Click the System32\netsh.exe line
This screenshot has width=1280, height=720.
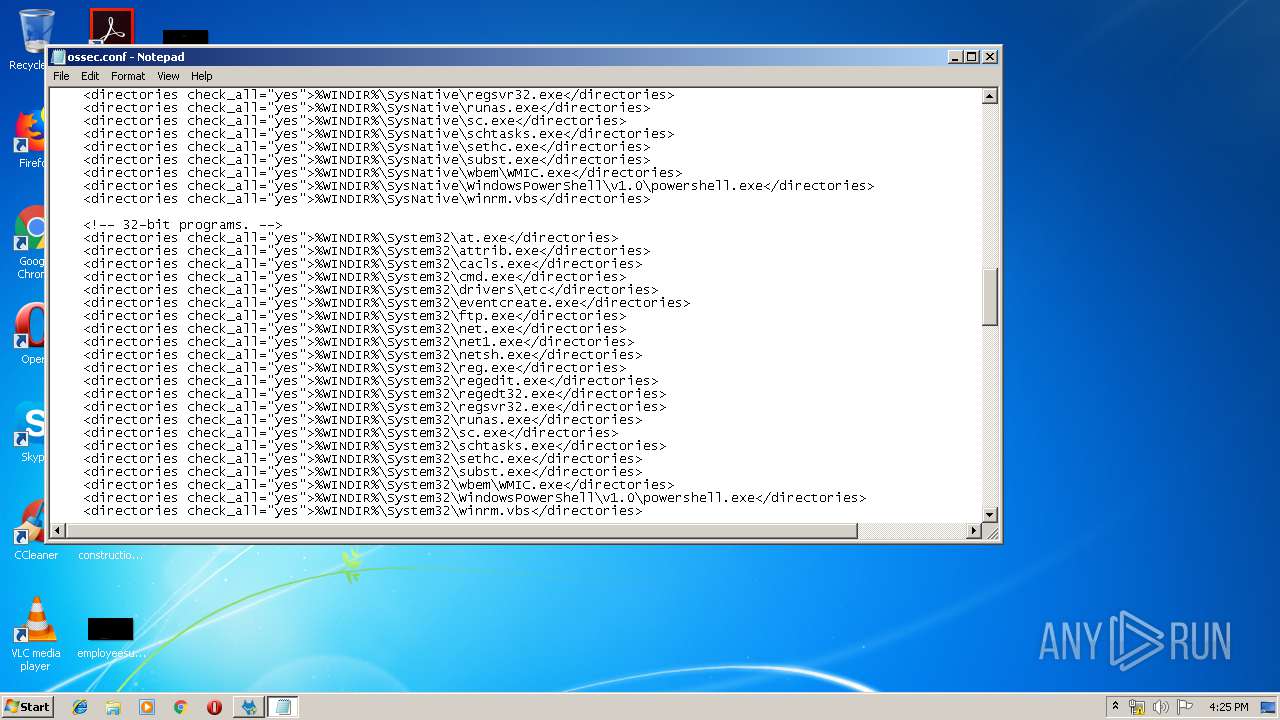[x=363, y=355]
